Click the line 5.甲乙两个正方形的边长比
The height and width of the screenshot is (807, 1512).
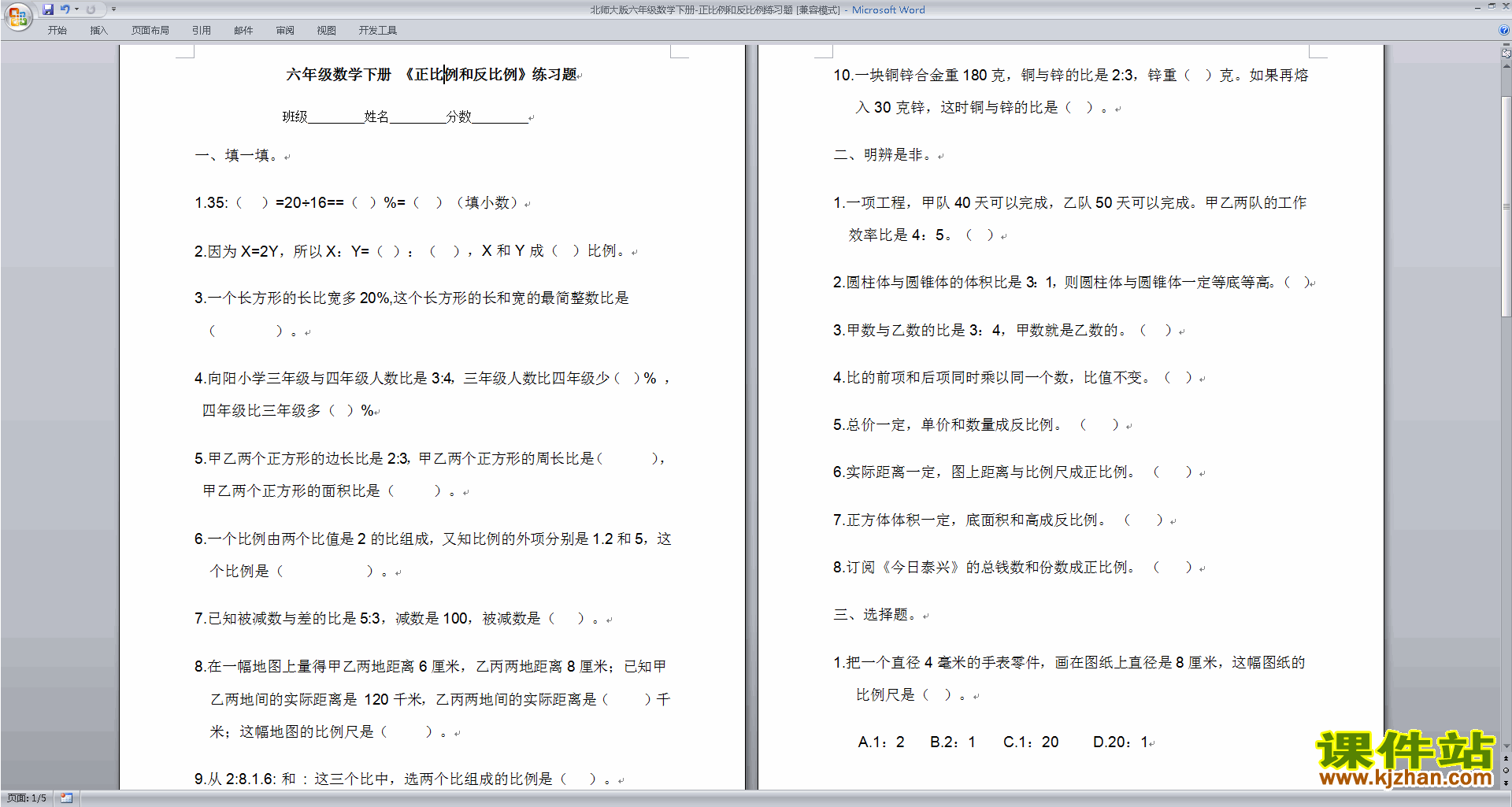[430, 459]
